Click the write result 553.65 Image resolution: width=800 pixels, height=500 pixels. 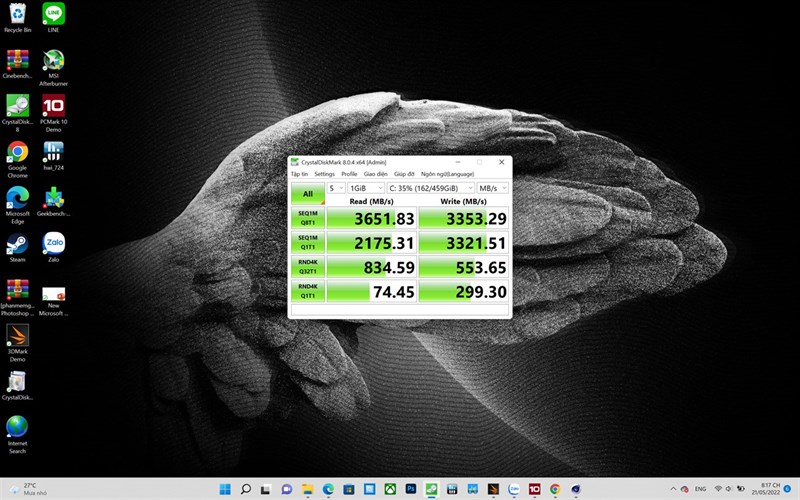point(464,267)
